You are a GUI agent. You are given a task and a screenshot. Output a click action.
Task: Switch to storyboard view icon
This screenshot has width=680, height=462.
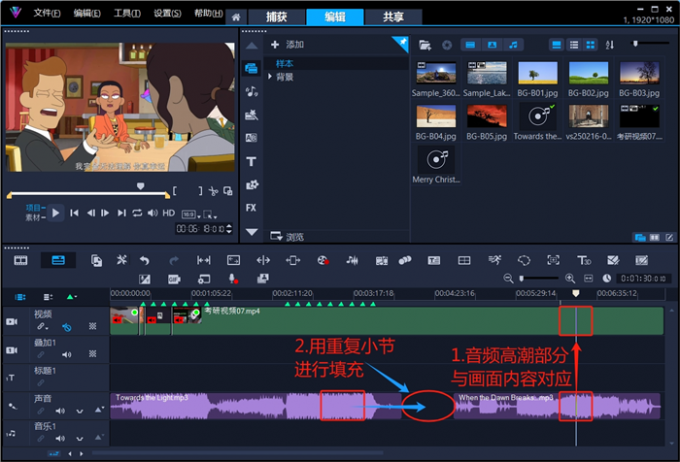(20, 260)
